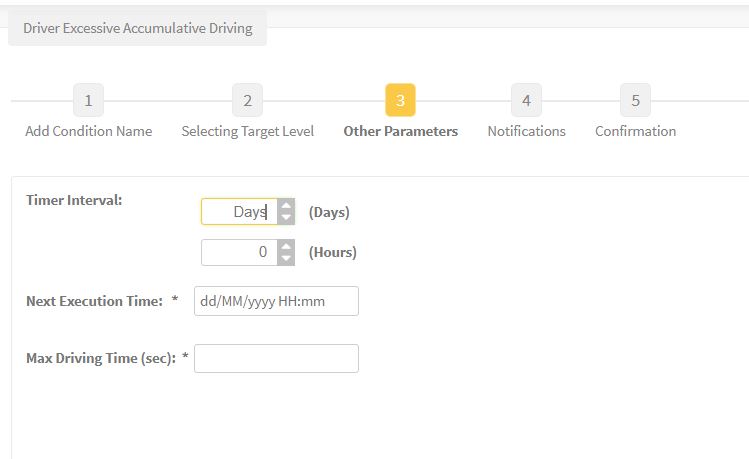Increase the Days spinner value
Screen dimensions: 749x459
coord(286,205)
